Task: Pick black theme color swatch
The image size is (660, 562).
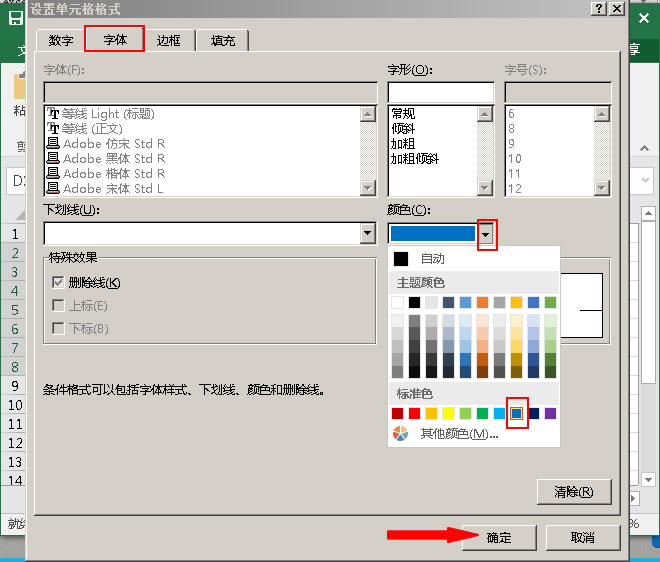Action: 414,302
